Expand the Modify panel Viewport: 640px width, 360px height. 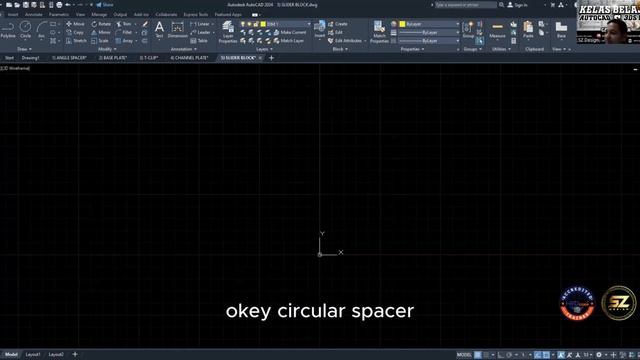click(x=107, y=49)
